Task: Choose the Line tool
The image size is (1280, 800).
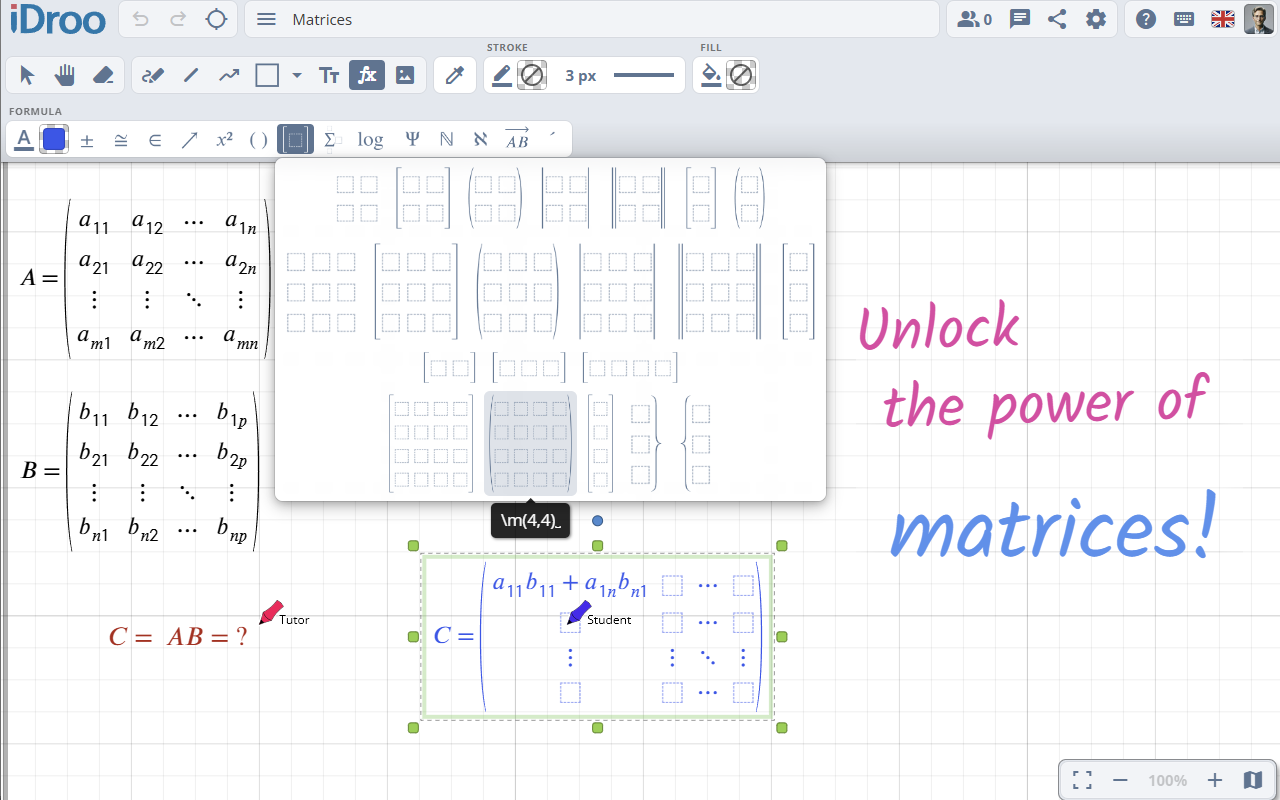Action: 190,74
